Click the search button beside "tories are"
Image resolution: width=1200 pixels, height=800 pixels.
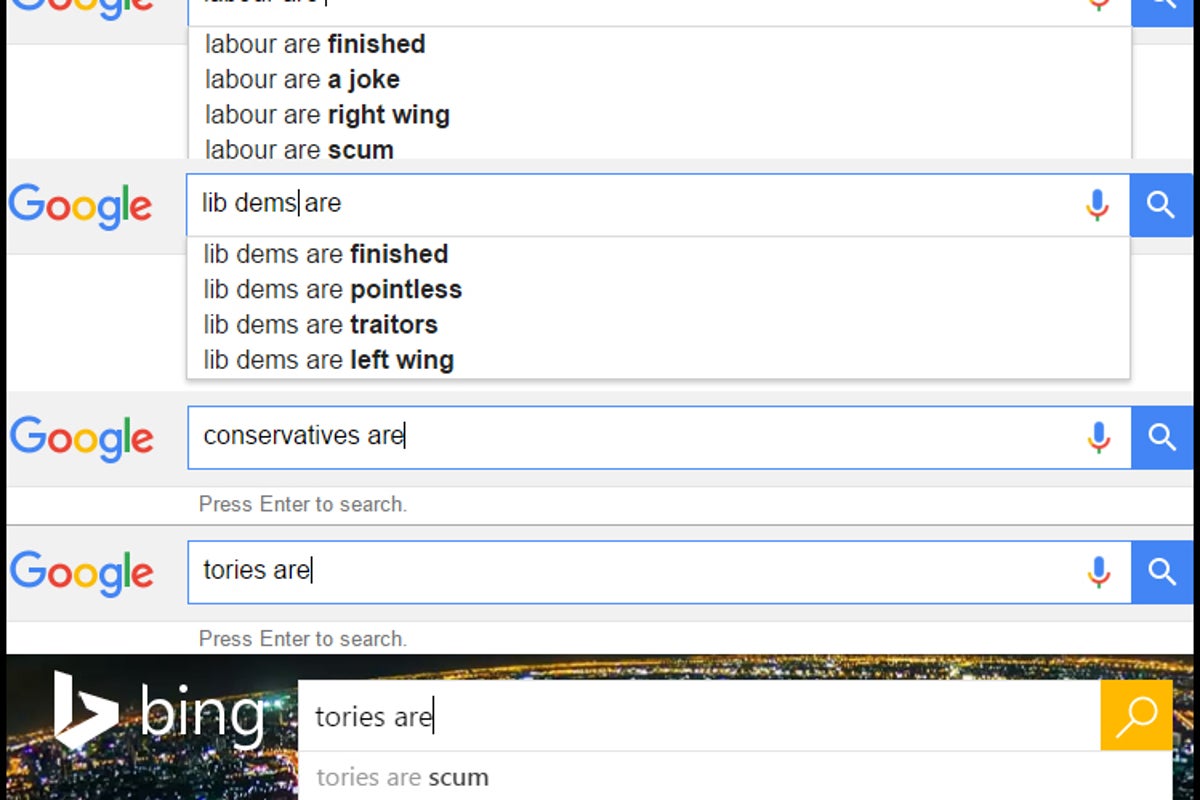[x=1161, y=572]
